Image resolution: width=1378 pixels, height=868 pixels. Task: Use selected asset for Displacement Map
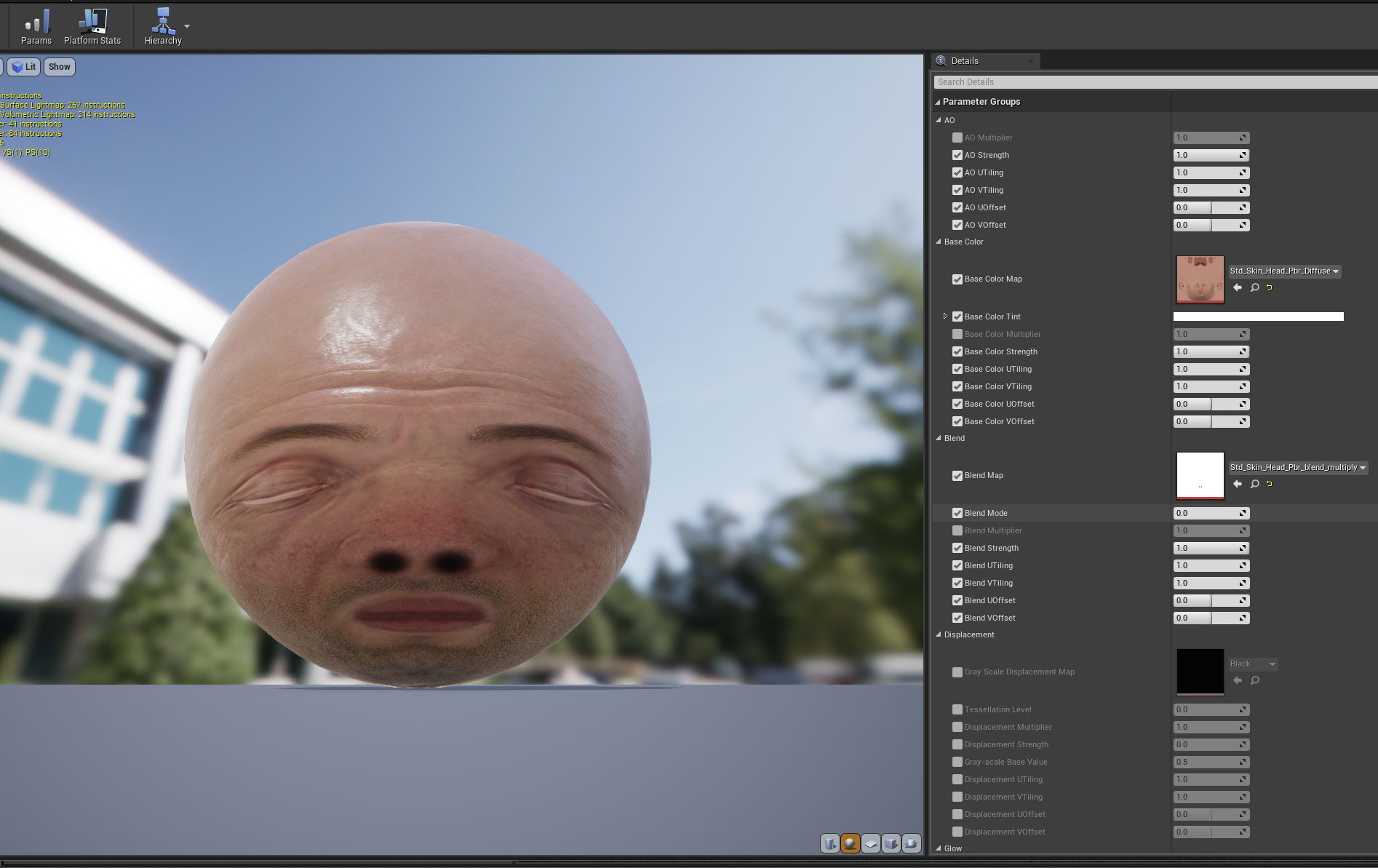pos(1238,680)
